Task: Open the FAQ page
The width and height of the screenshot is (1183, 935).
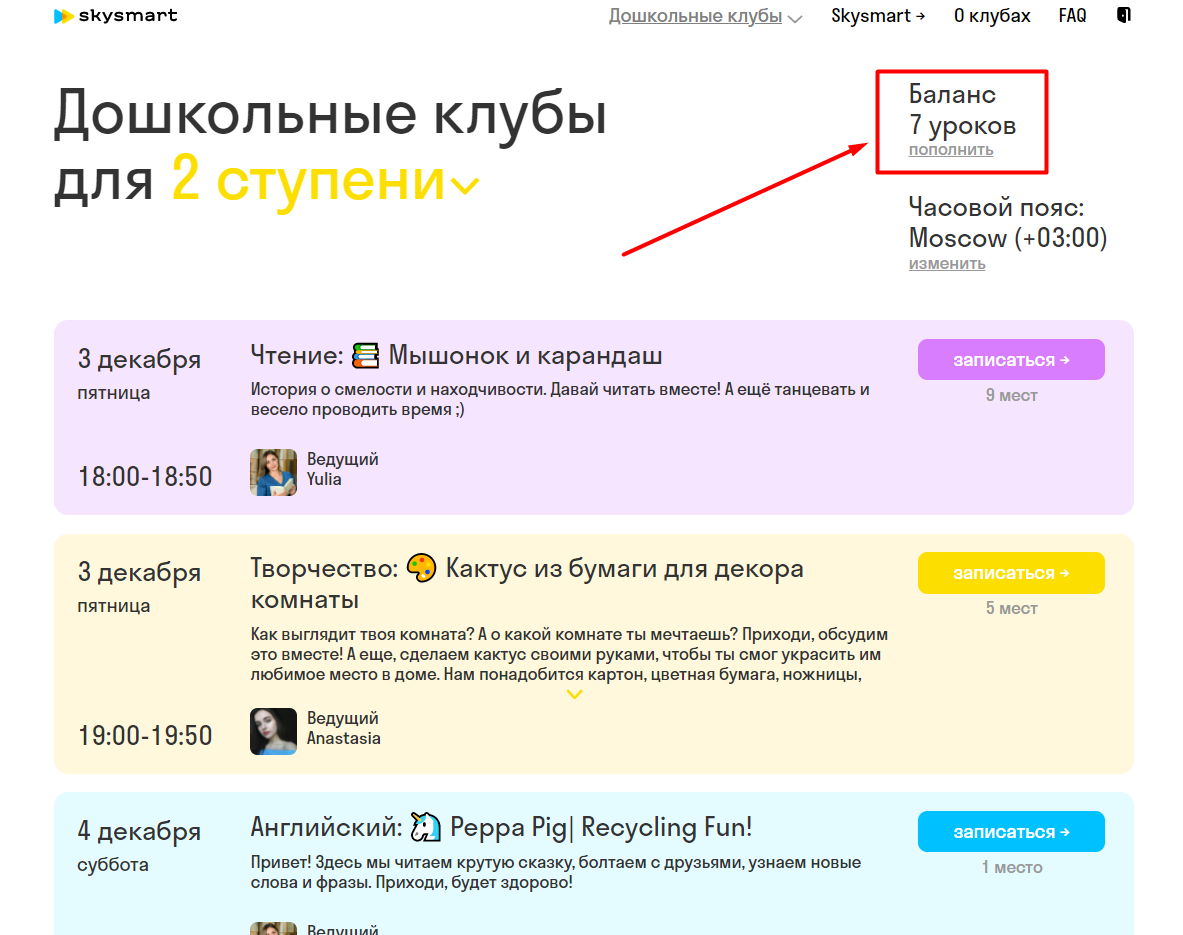Action: pos(1072,16)
